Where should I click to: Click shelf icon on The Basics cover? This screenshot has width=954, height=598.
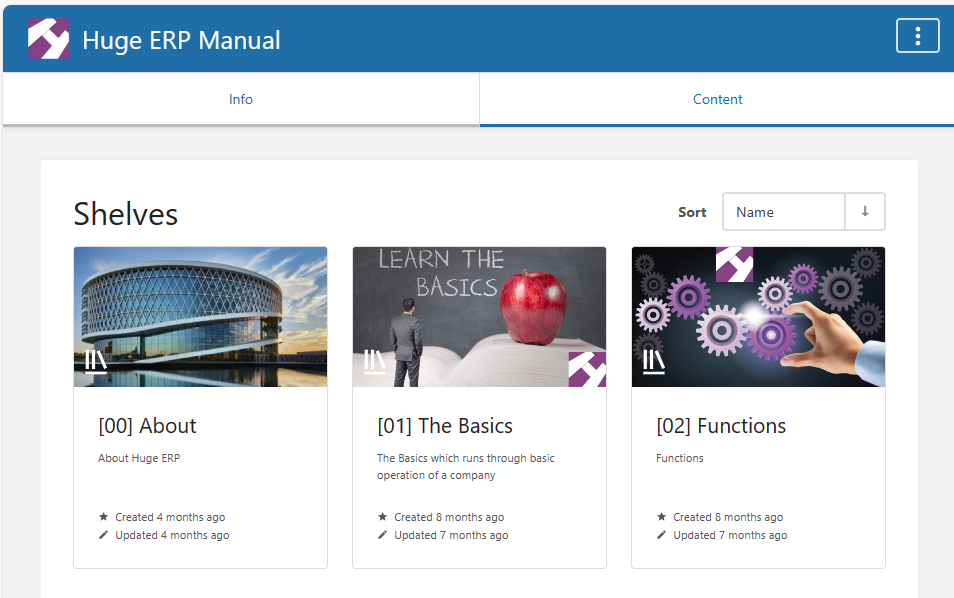click(375, 361)
